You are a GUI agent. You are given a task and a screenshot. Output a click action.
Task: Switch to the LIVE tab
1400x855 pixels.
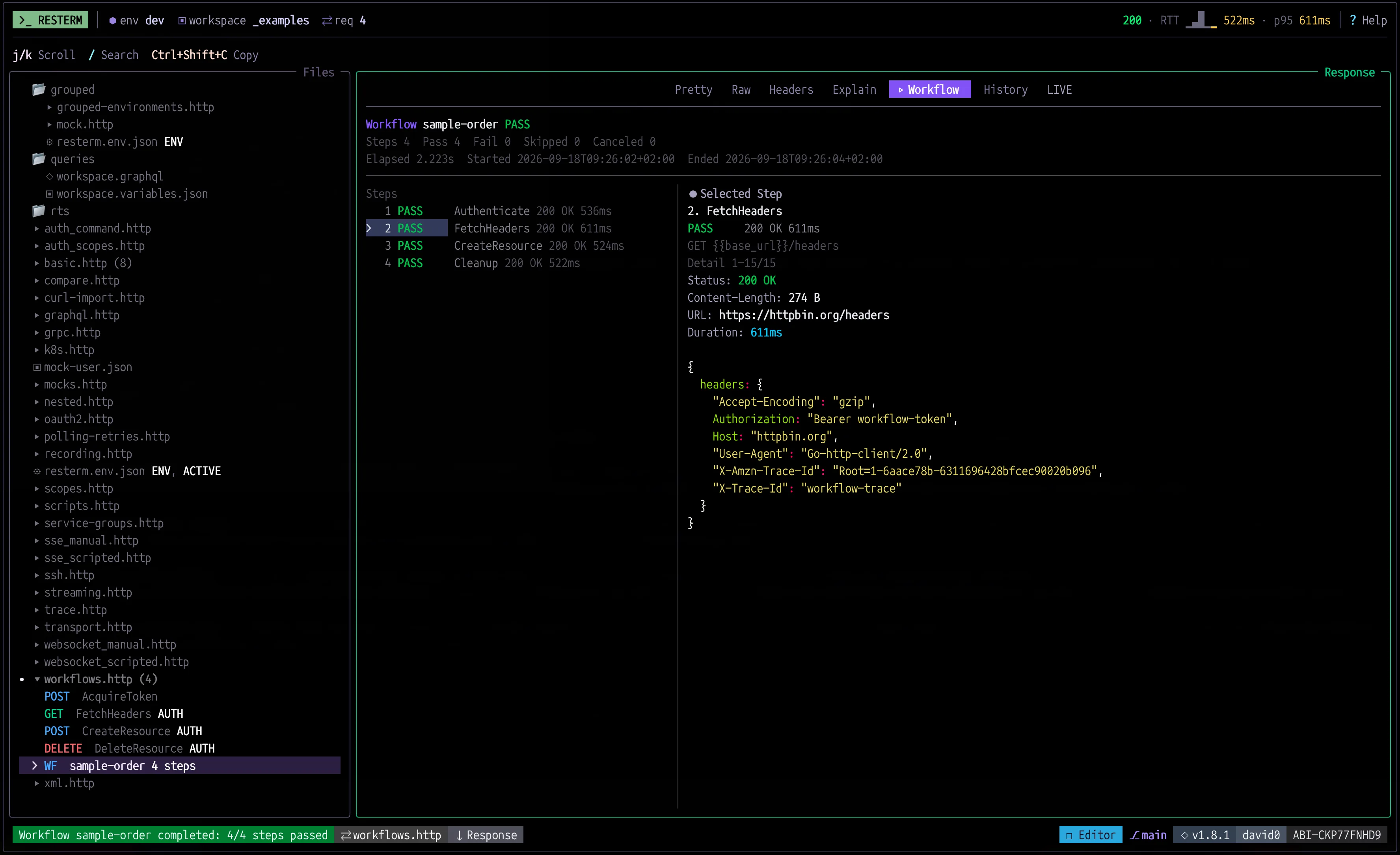(x=1059, y=89)
